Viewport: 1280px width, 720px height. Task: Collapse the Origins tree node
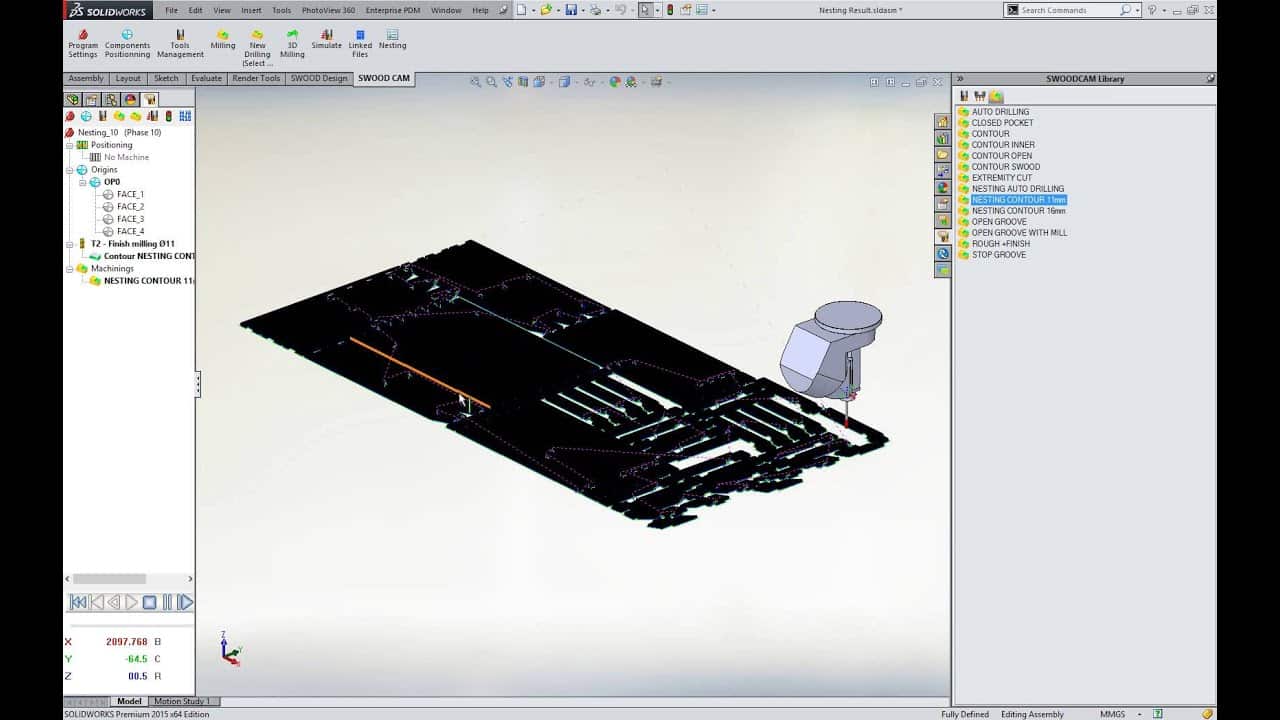coord(70,170)
